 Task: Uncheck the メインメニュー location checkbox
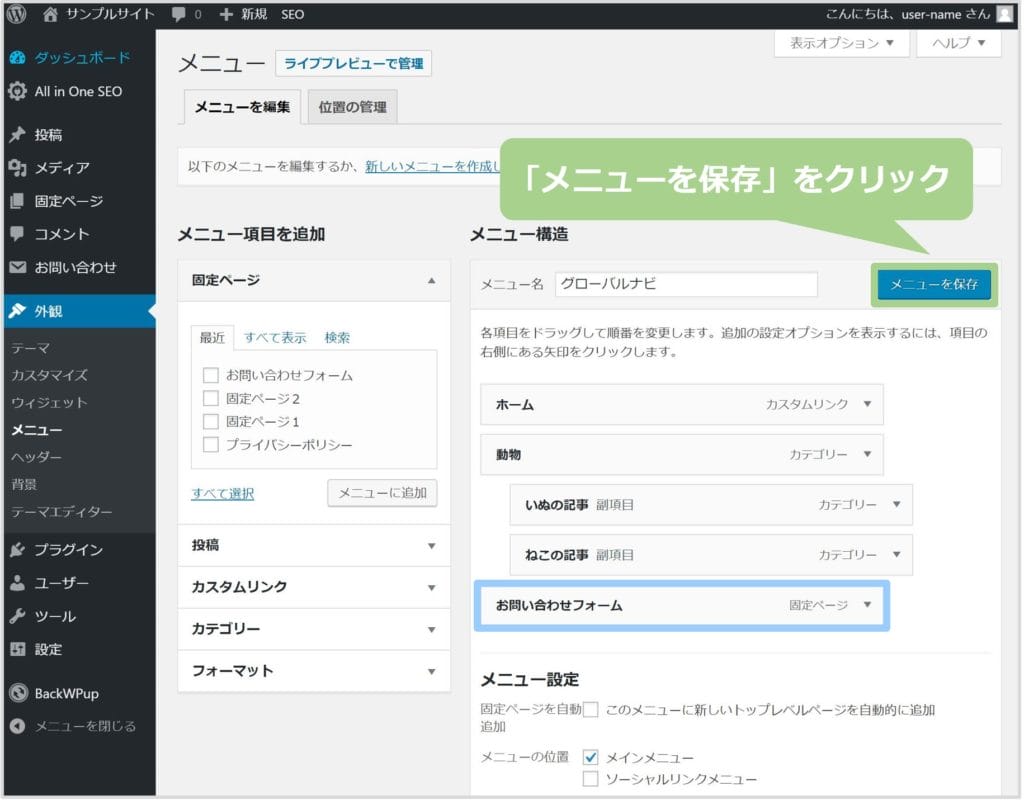[590, 758]
